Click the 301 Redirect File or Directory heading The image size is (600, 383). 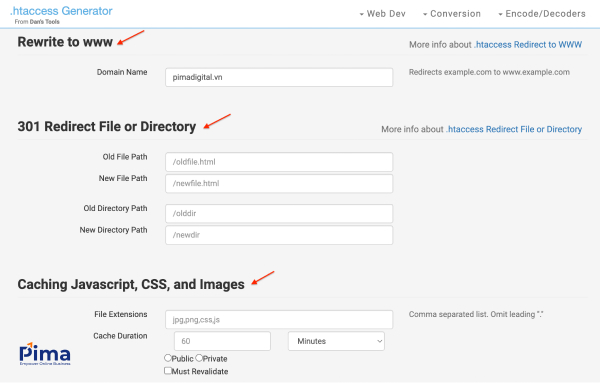[x=107, y=127]
